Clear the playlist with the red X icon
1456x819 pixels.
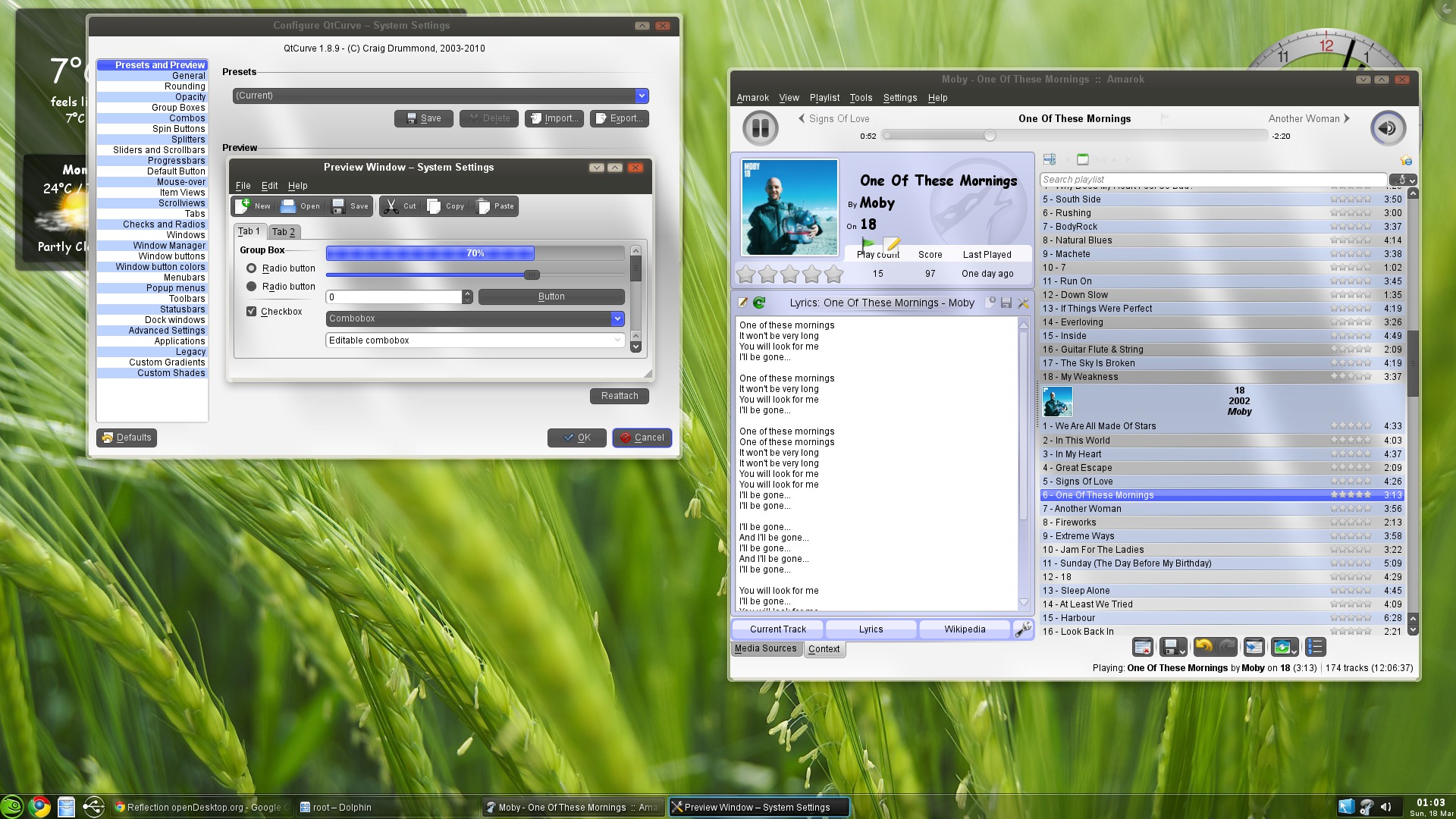pos(1143,647)
